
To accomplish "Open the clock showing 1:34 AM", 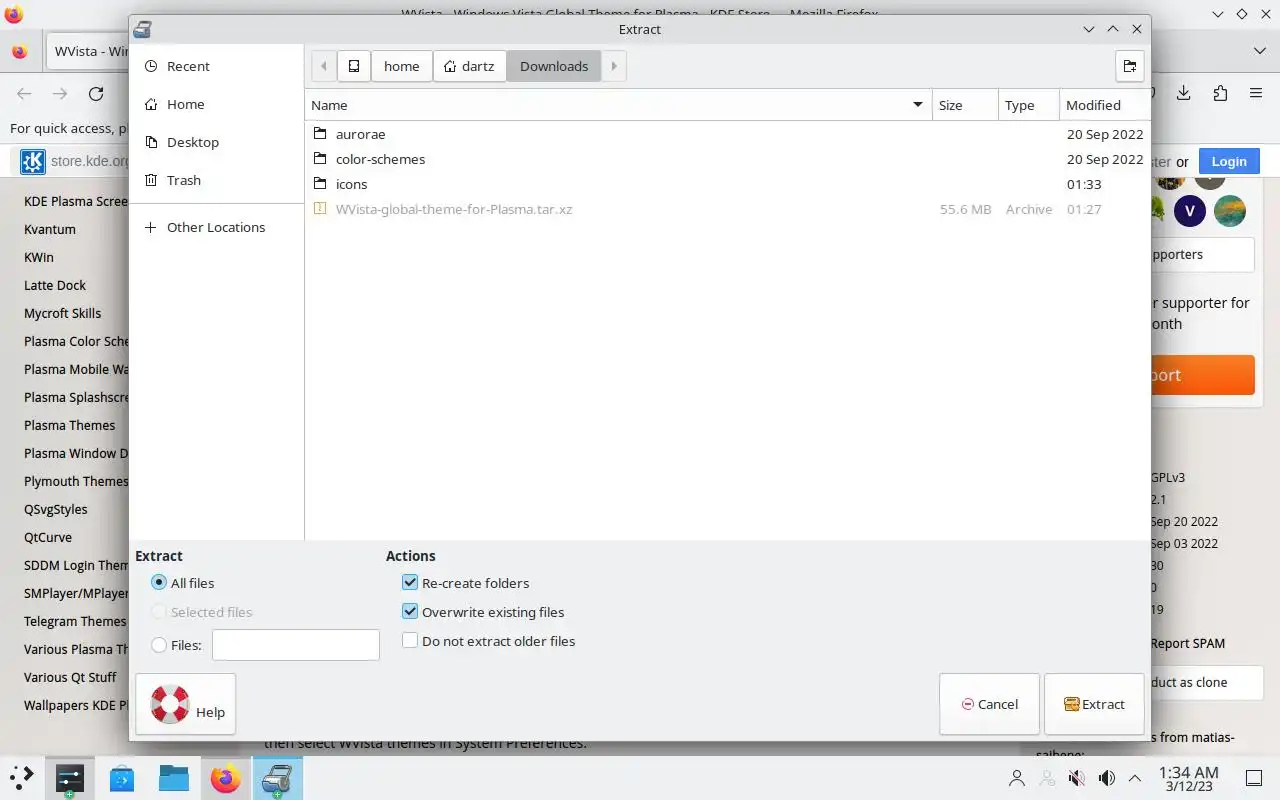I will 1188,778.
